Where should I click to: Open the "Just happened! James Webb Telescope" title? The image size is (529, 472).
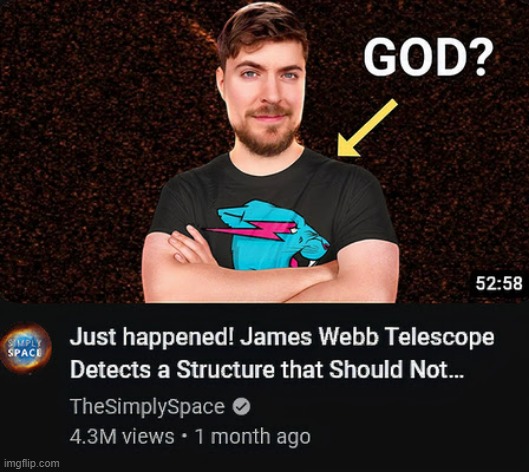coord(282,338)
